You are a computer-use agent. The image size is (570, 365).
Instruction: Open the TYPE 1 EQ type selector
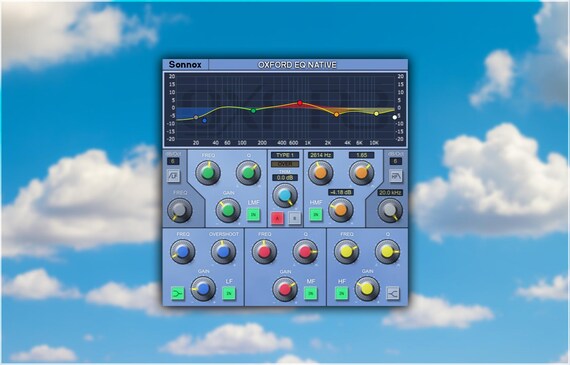[285, 155]
